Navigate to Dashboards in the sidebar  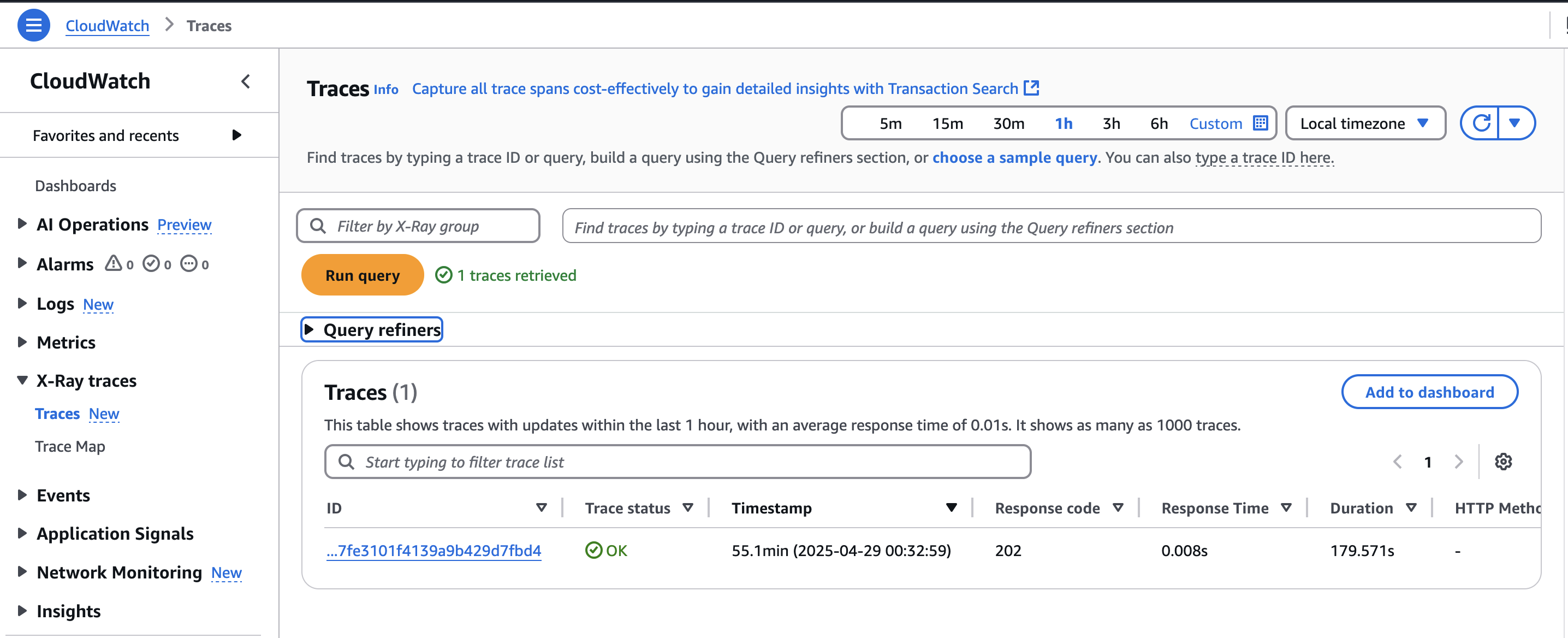75,185
